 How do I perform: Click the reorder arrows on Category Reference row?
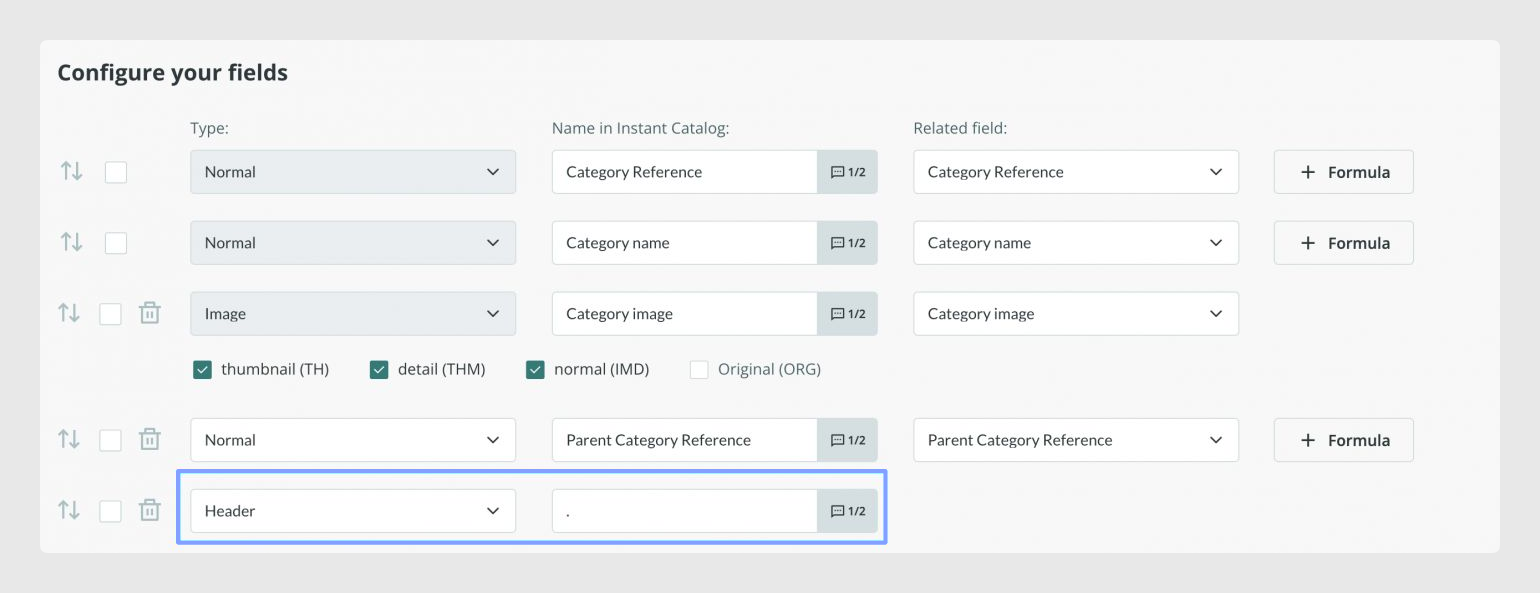(x=71, y=171)
